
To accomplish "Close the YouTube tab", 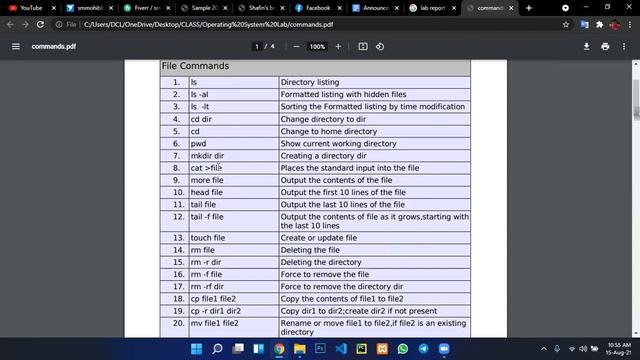I will [53, 8].
